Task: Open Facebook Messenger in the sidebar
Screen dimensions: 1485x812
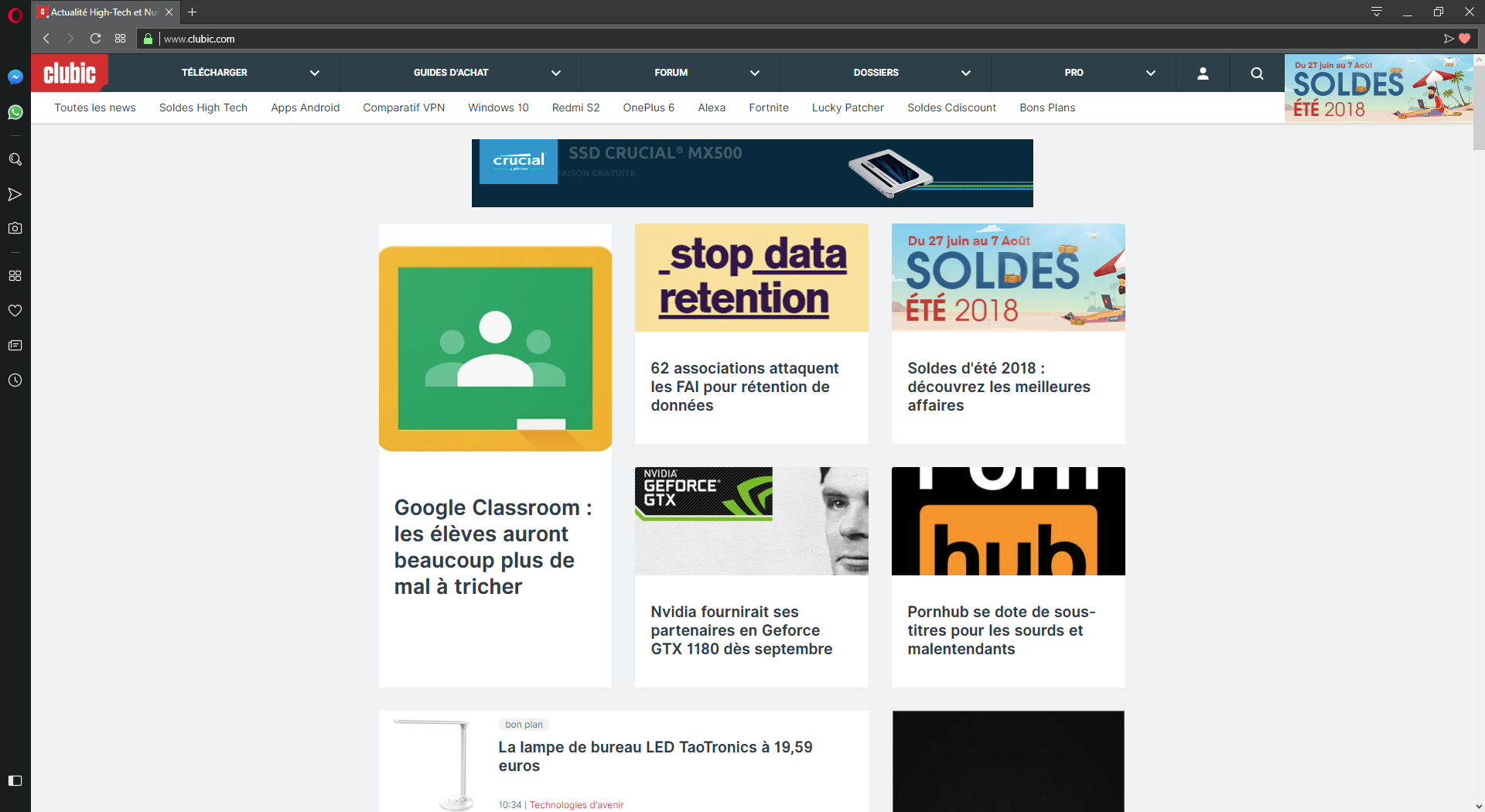Action: (15, 77)
